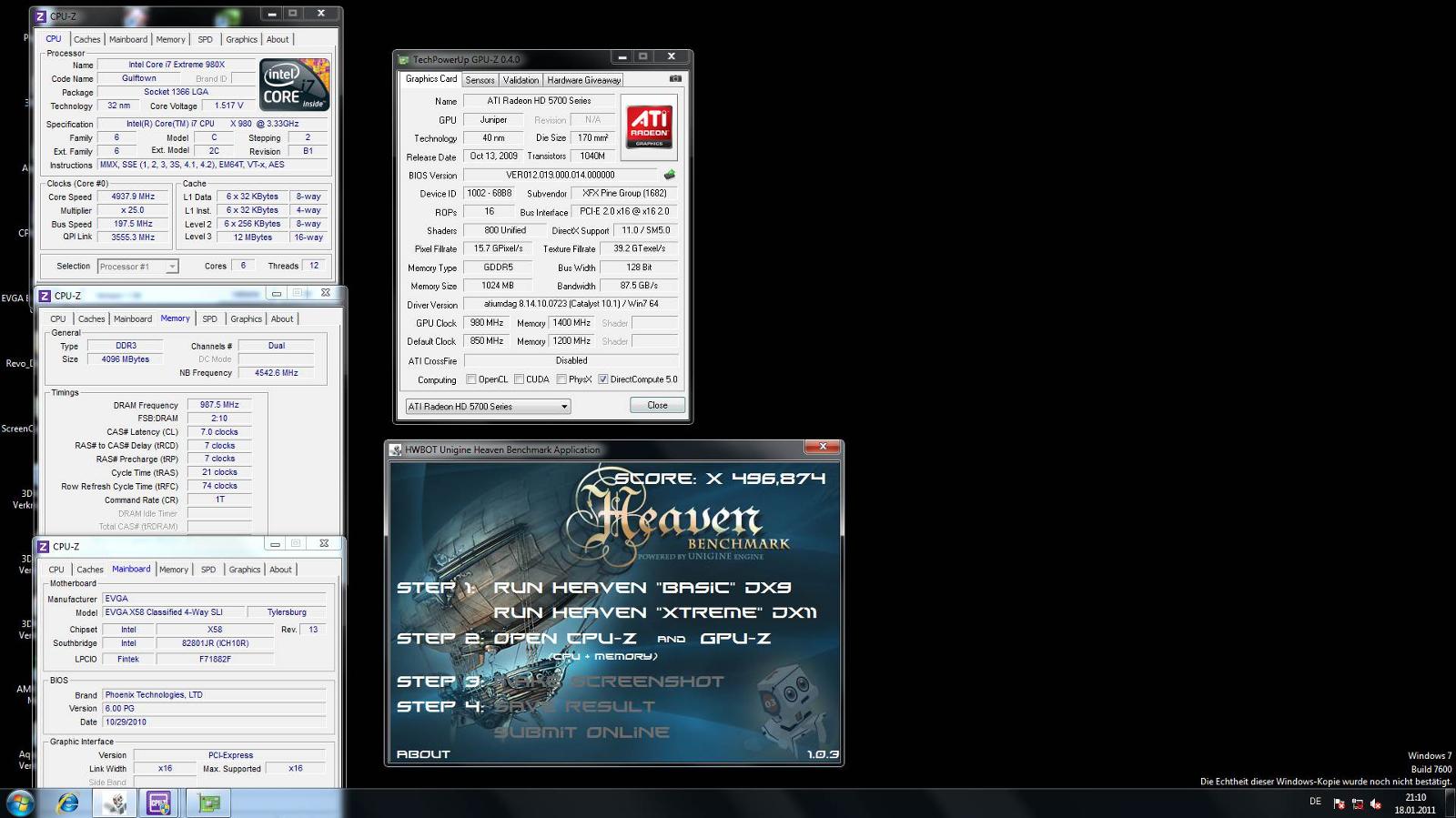The image size is (1456, 818).
Task: Open the Graphics tab in the middle CPU-Z window (Memory tab)
Action: coord(246,318)
